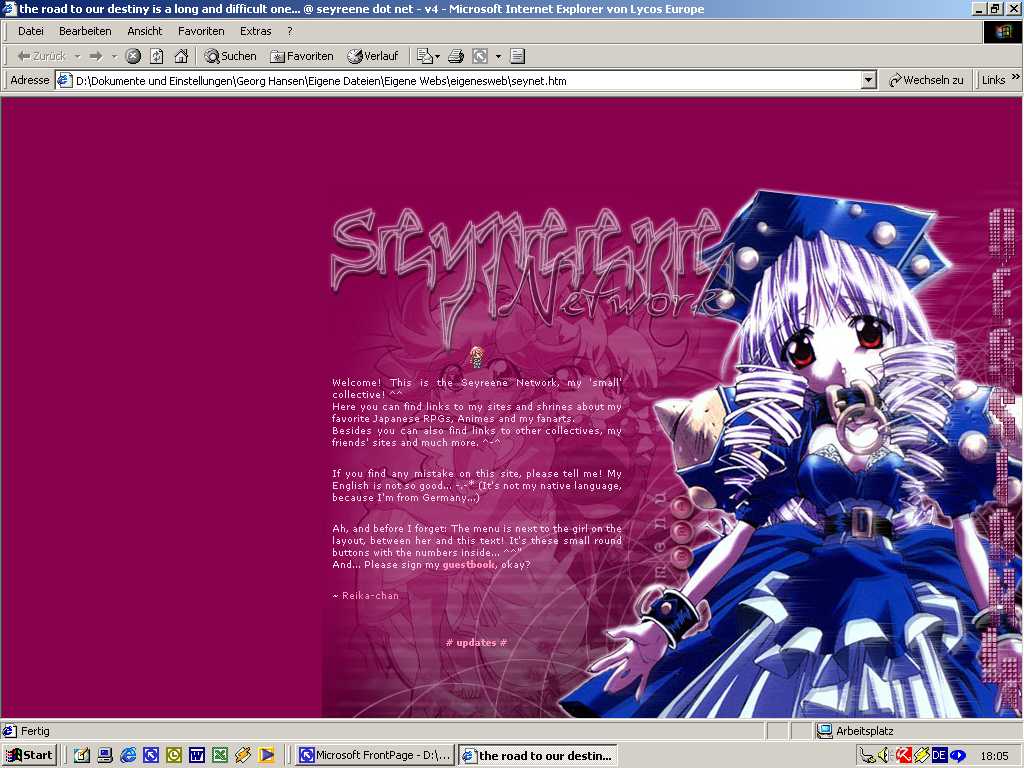Click the orange diagonal quick launch icon
The image size is (1024, 768).
tap(243, 755)
